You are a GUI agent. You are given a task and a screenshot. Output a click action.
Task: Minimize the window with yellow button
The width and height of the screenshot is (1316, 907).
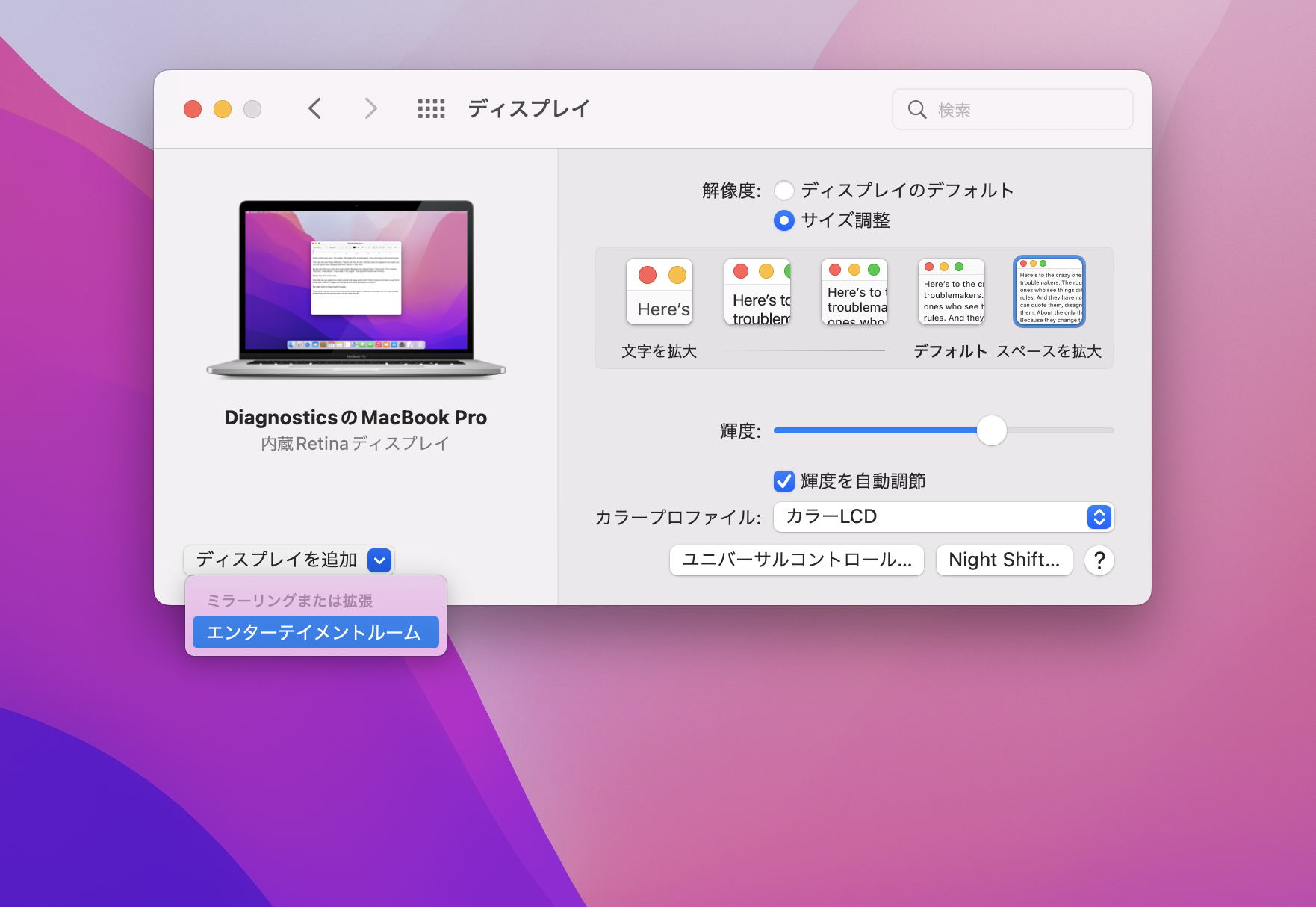(x=223, y=109)
